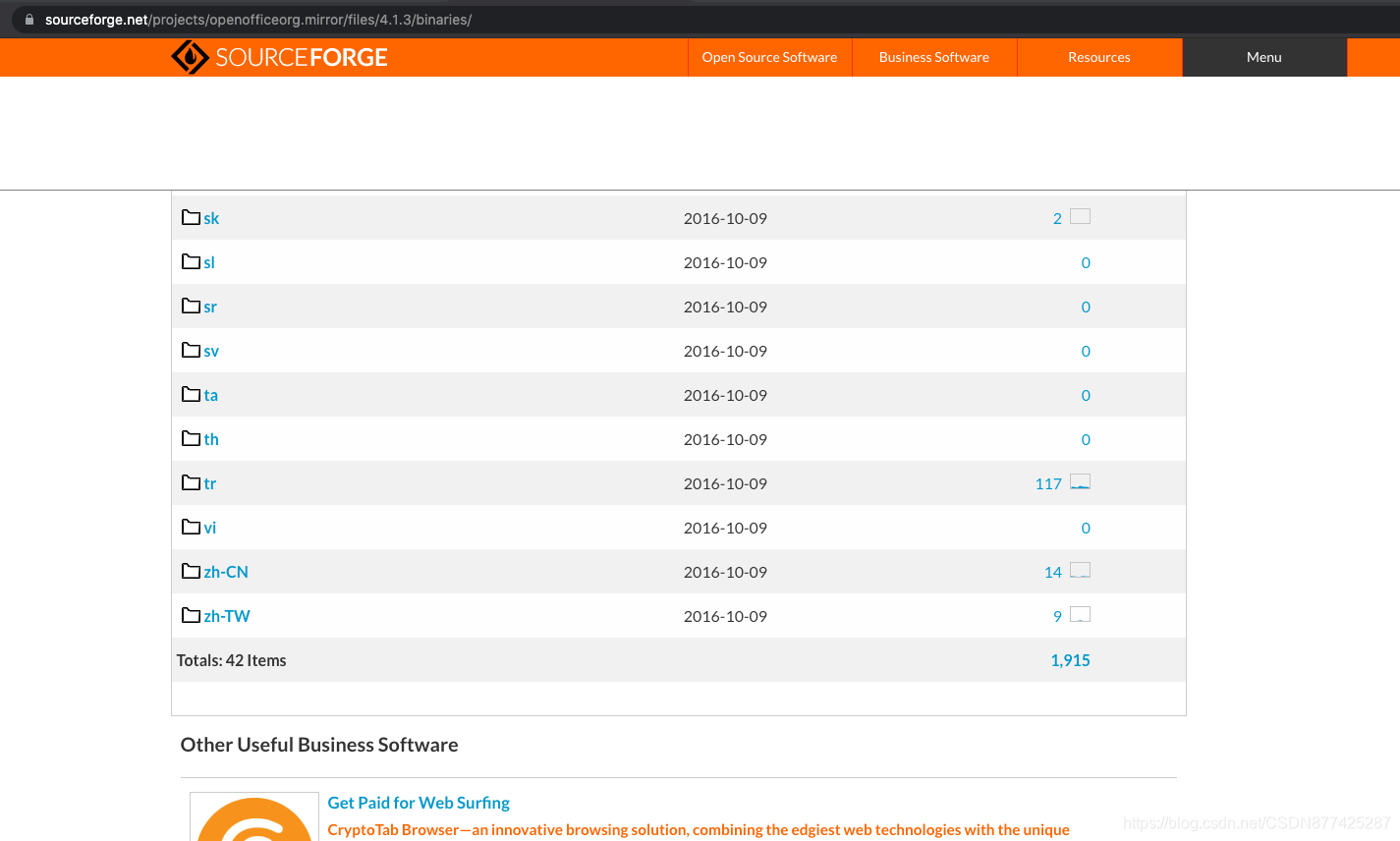Click the ta folder icon

click(191, 394)
